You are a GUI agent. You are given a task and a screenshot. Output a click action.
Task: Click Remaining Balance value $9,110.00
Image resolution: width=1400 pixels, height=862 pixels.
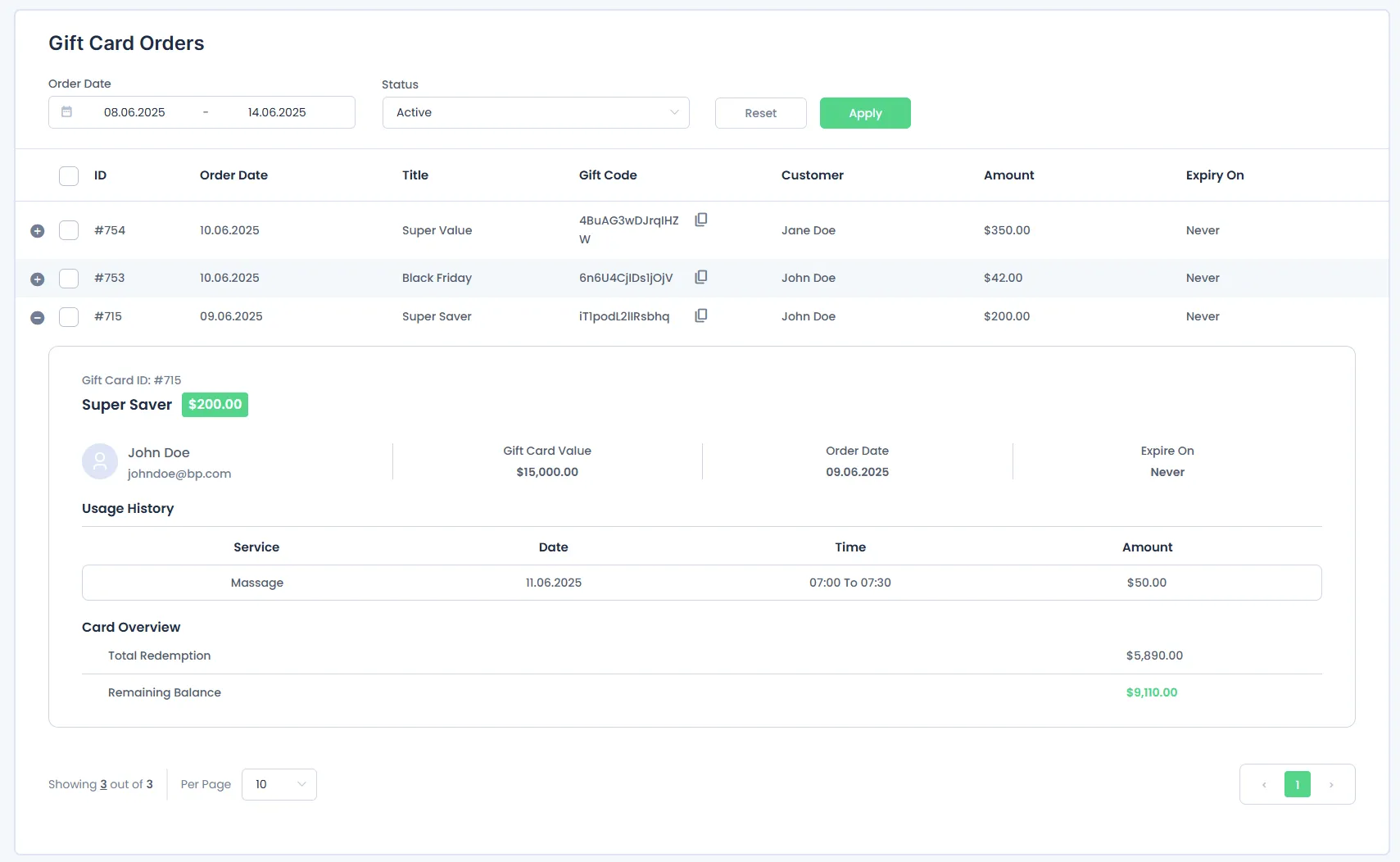click(x=1152, y=692)
